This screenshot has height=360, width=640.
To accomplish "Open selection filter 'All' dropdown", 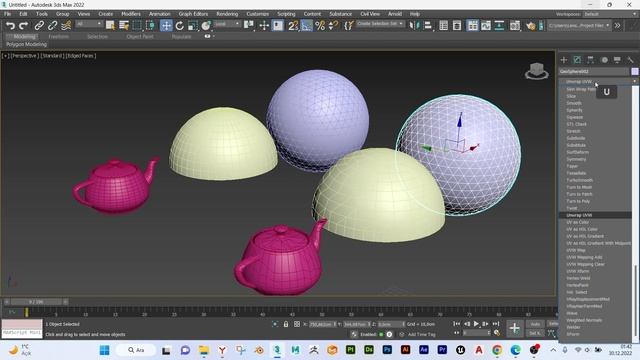I will 89,24.
